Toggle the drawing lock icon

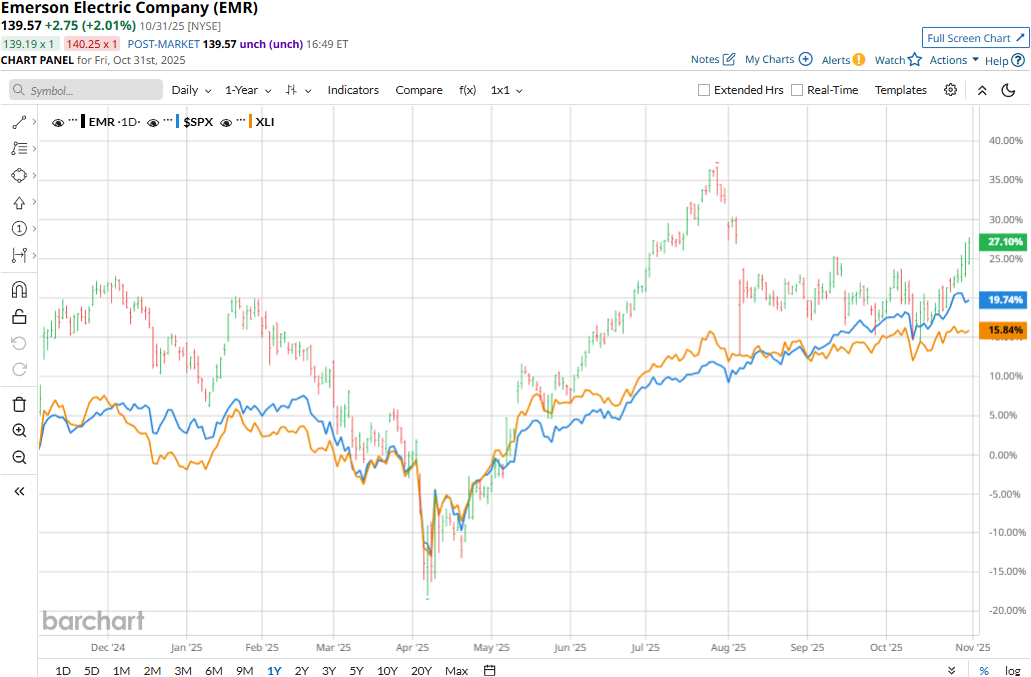(19, 317)
